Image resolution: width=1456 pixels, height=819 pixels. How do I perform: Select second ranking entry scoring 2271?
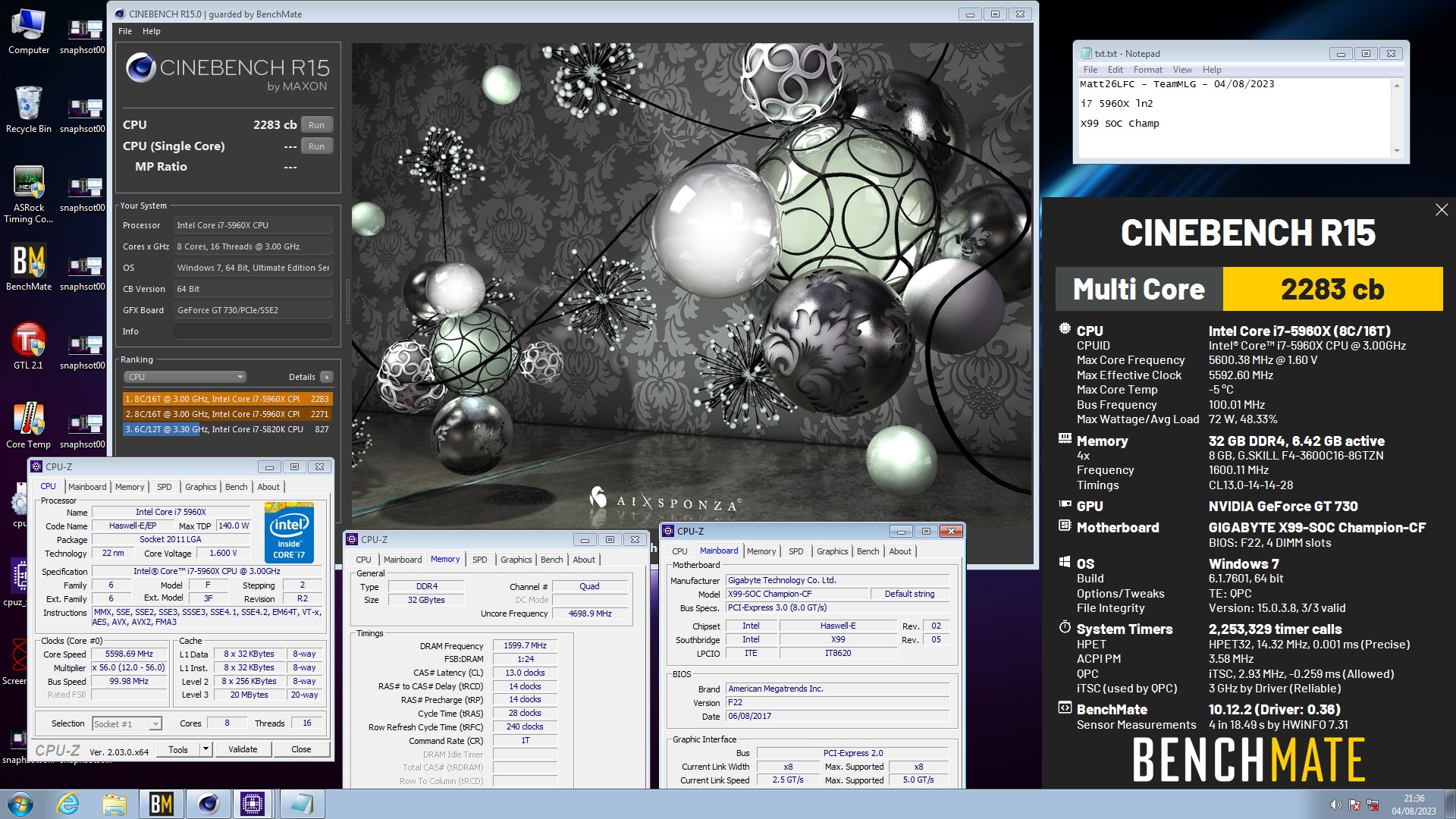click(227, 414)
